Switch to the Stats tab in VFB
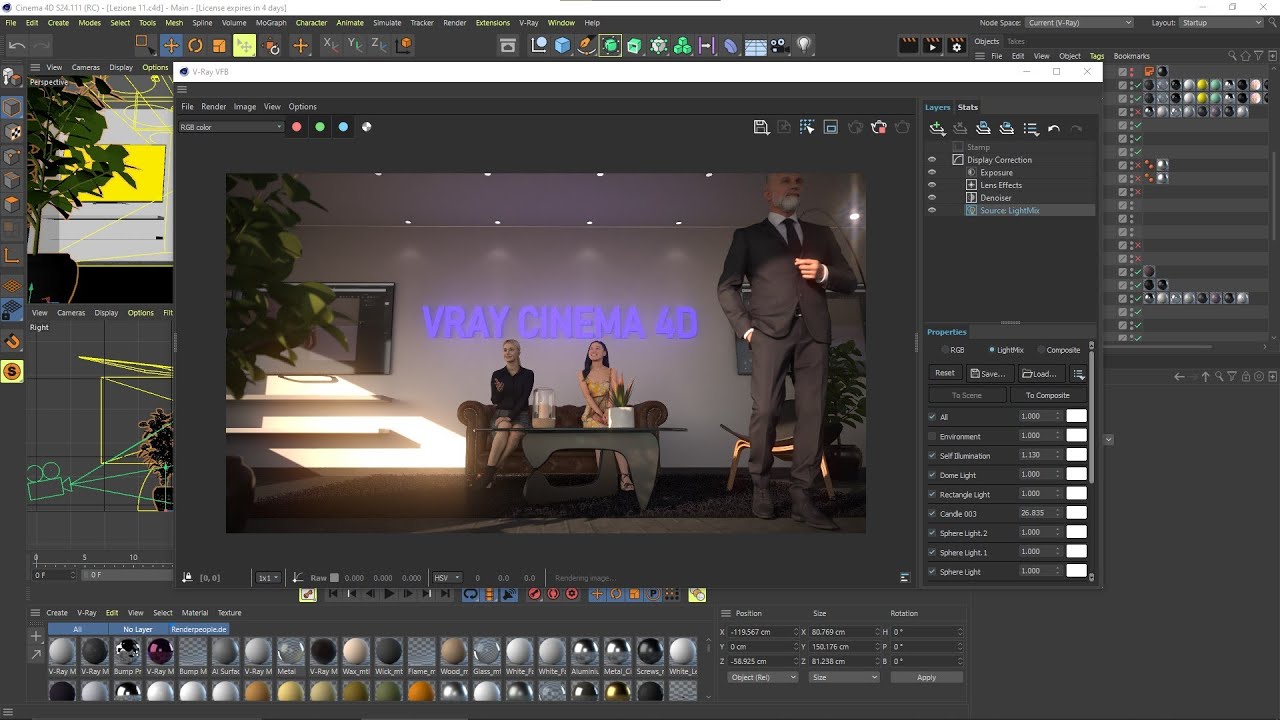 [968, 107]
